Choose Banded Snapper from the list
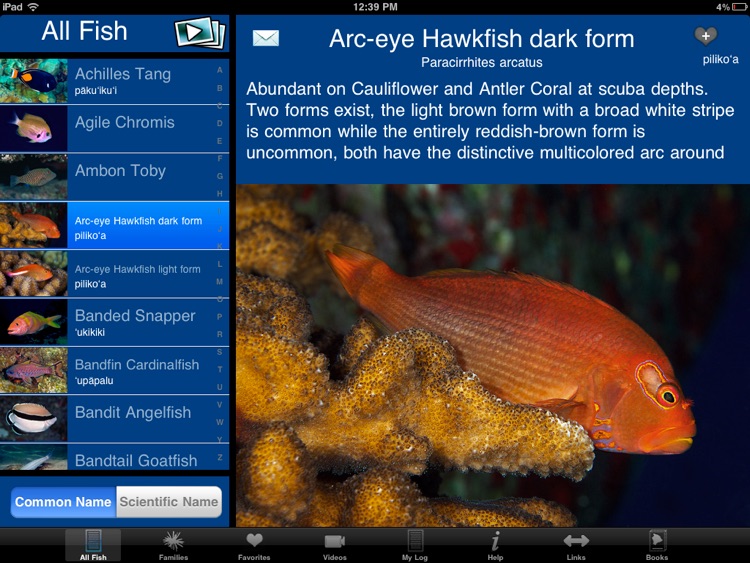Viewport: 750px width, 563px height. (x=114, y=322)
